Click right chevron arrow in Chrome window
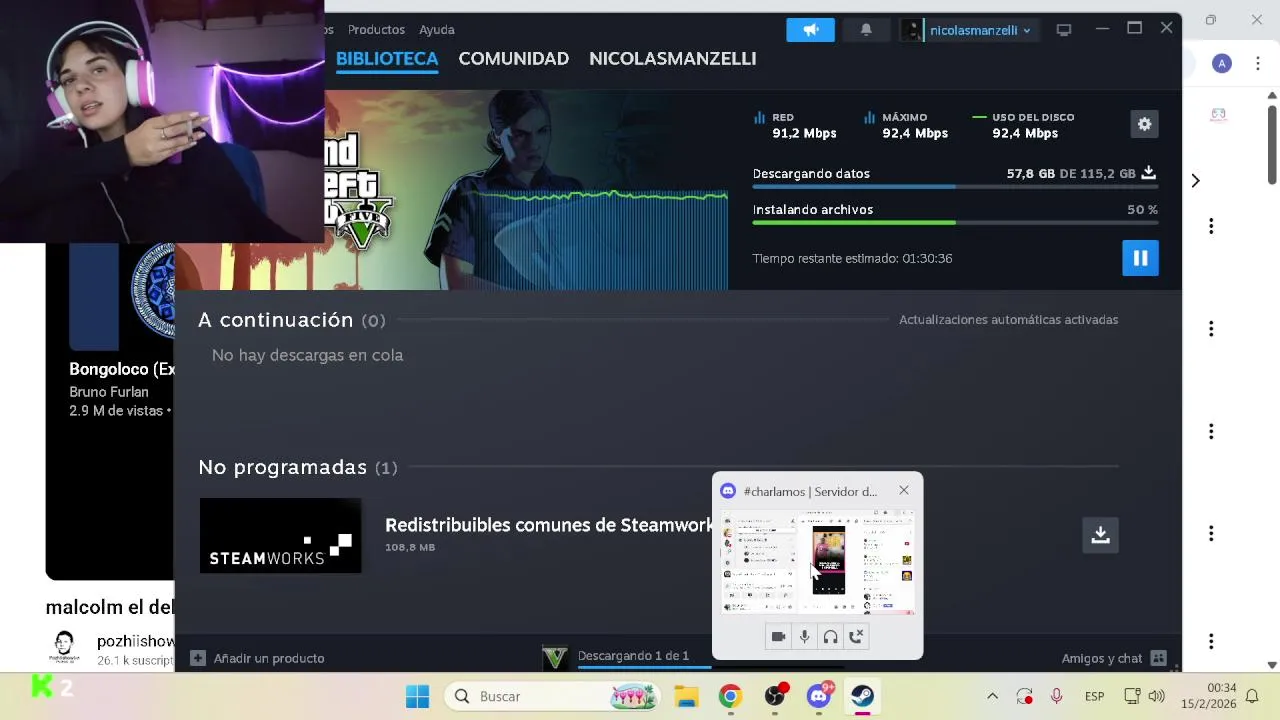 pos(1195,180)
